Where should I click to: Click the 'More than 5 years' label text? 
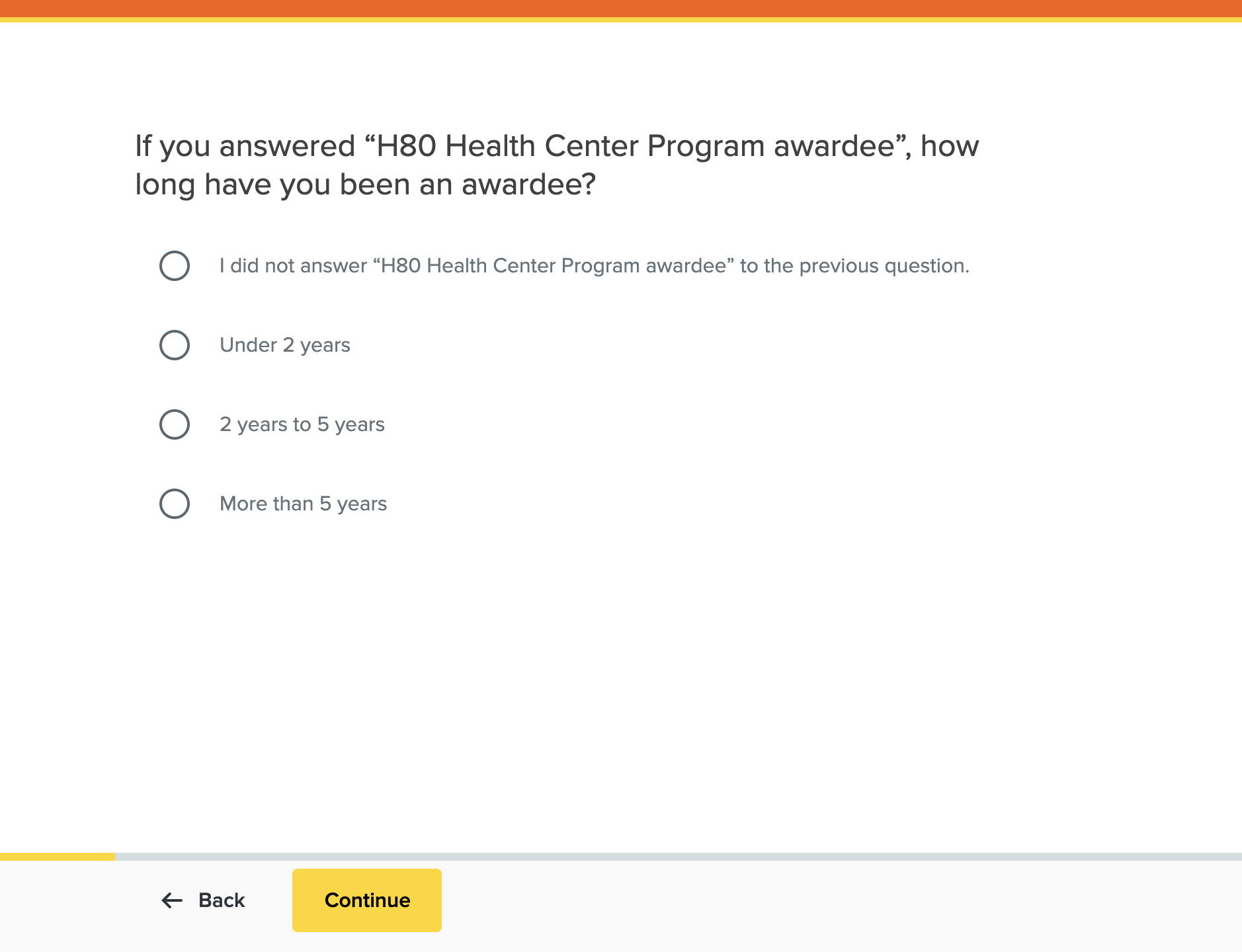pyautogui.click(x=303, y=504)
